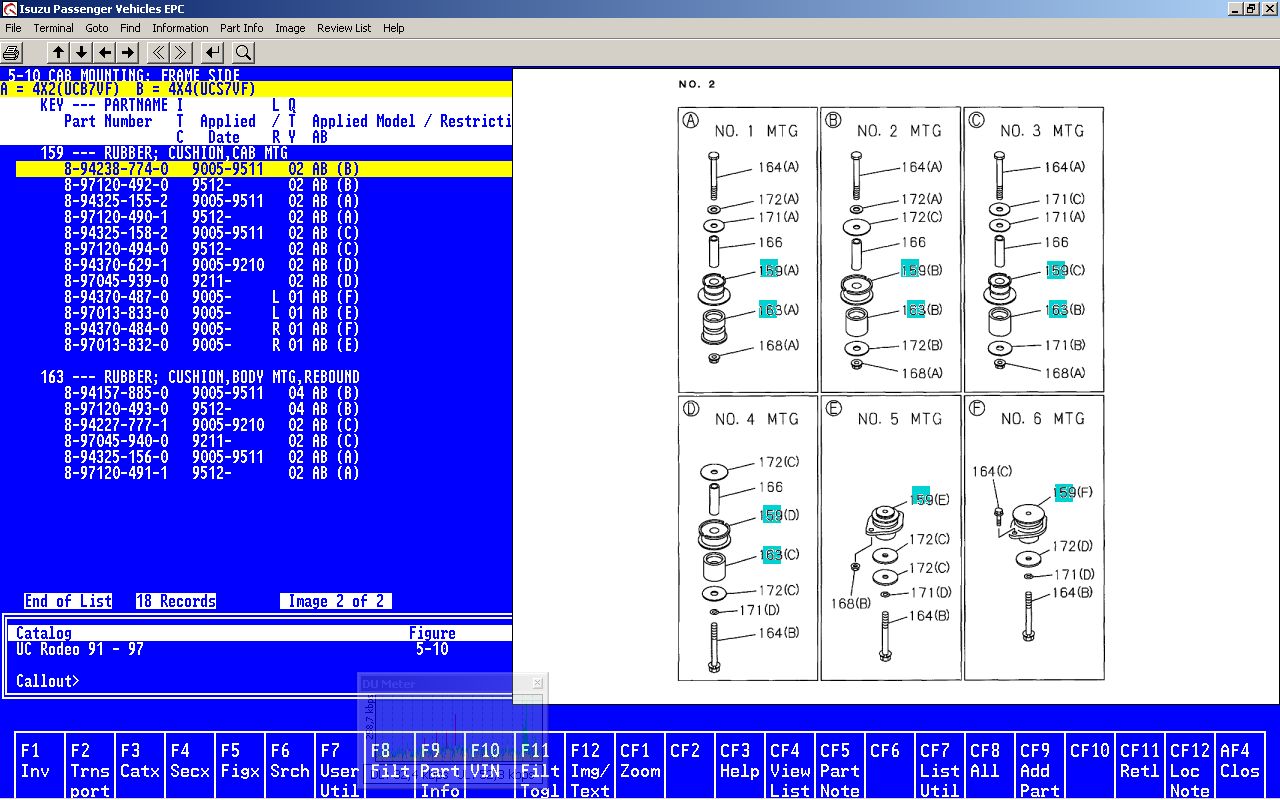Click the down arrow toolbar button
Screen dimensions: 1280x800
82,52
